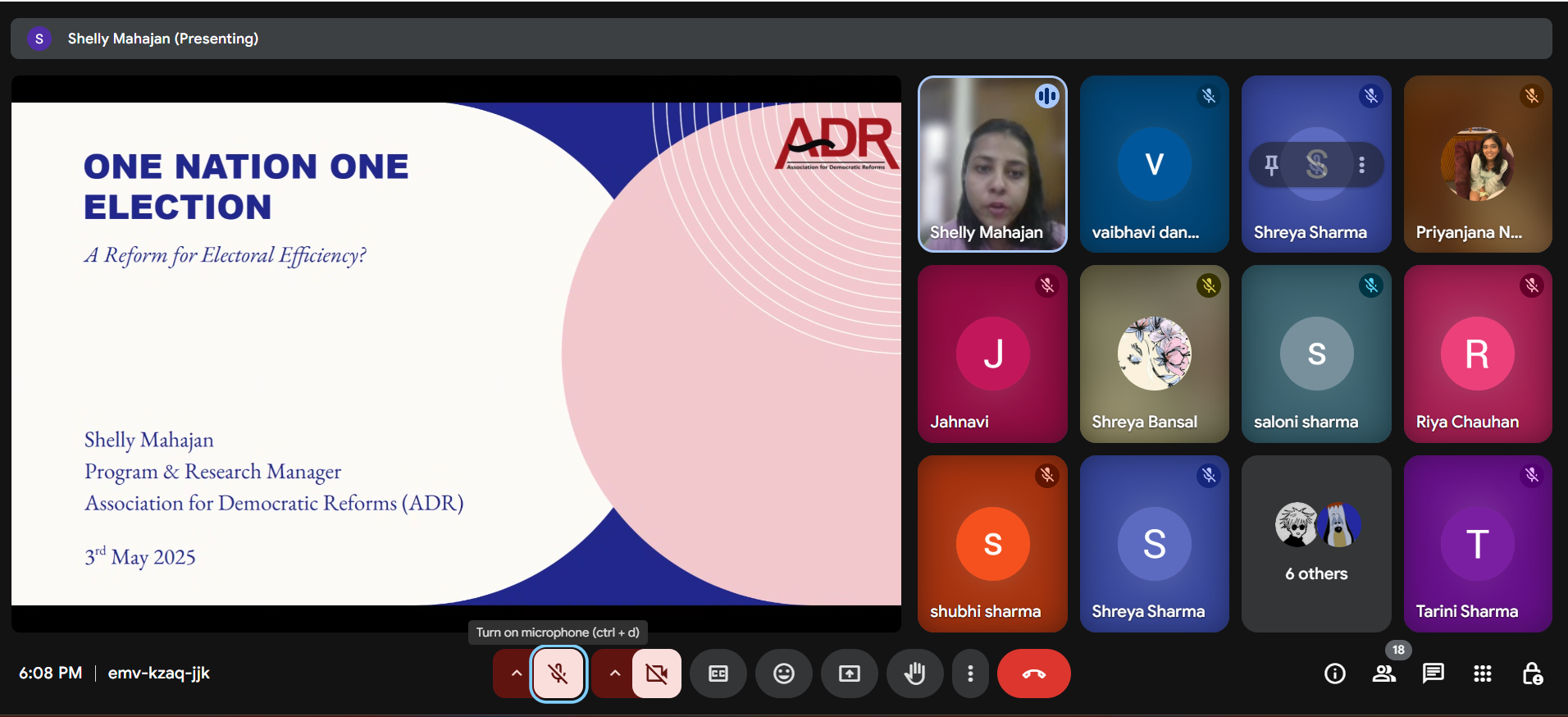Screen dimensions: 1568x717
Task: Click the ADR logo on the slide
Action: pyautogui.click(x=836, y=144)
